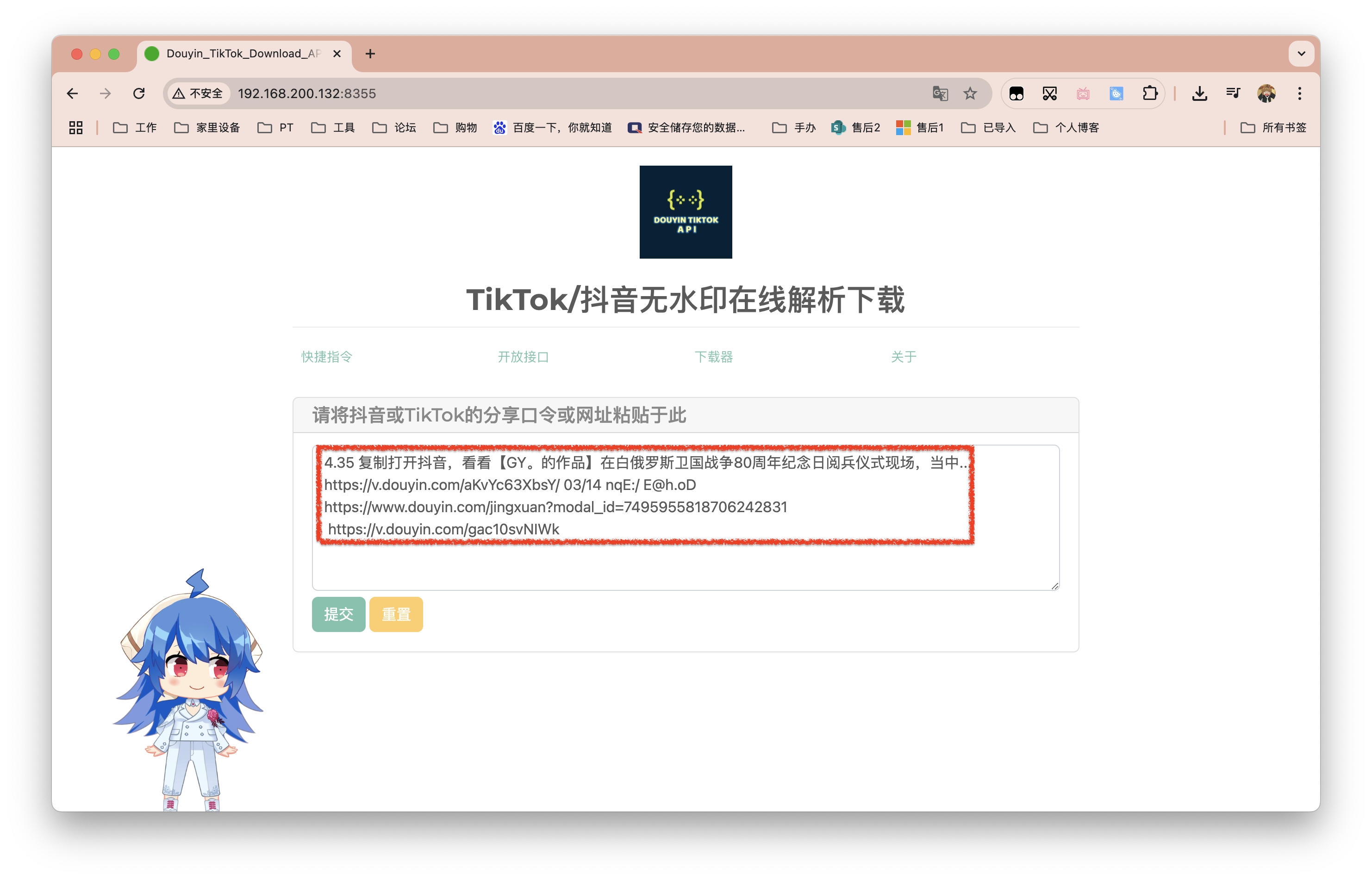
Task: Open the Google Translate page icon
Action: pyautogui.click(x=940, y=93)
